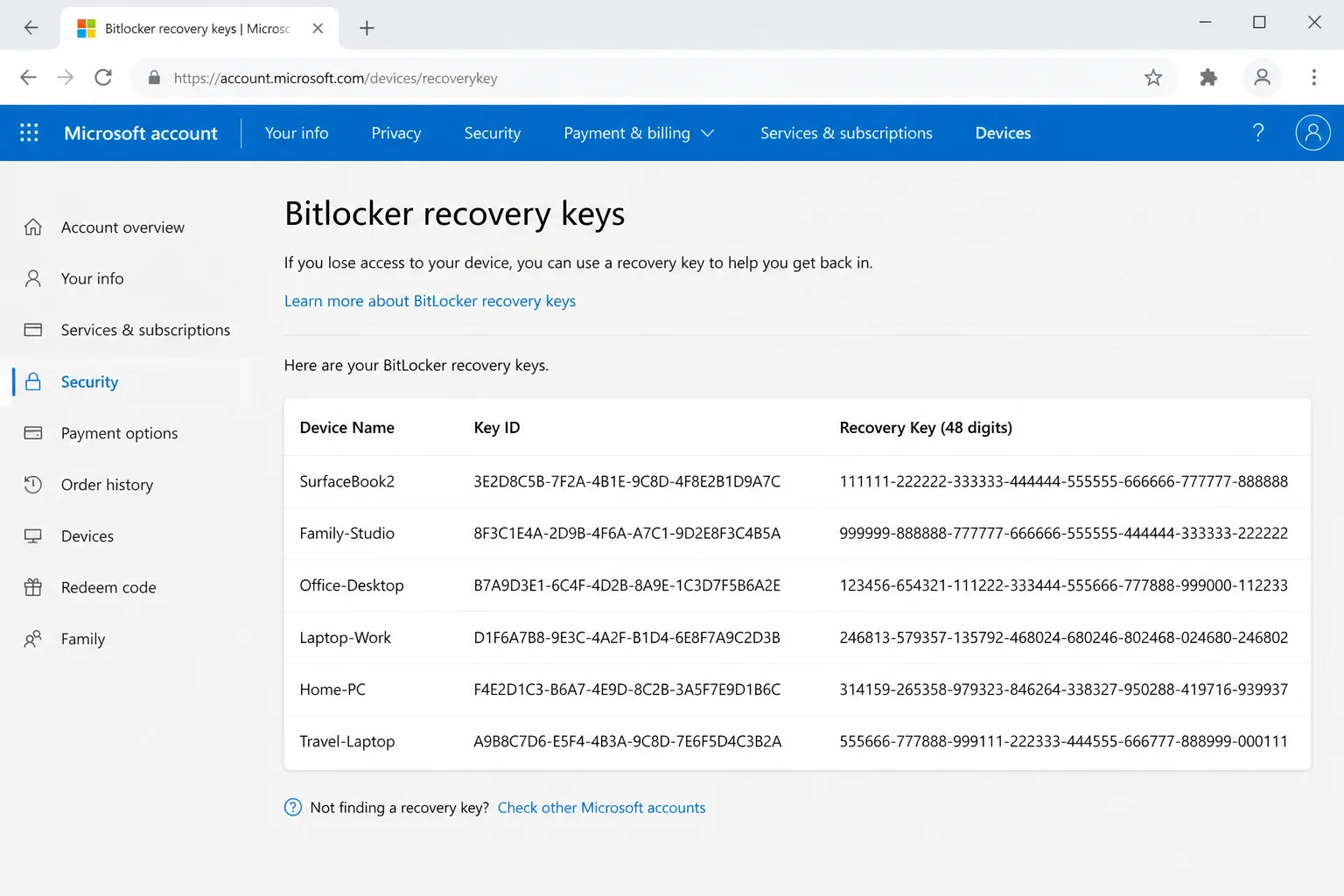Screen dimensions: 1344x896
Task: Click the clock icon beside Order history
Action: pos(33,485)
